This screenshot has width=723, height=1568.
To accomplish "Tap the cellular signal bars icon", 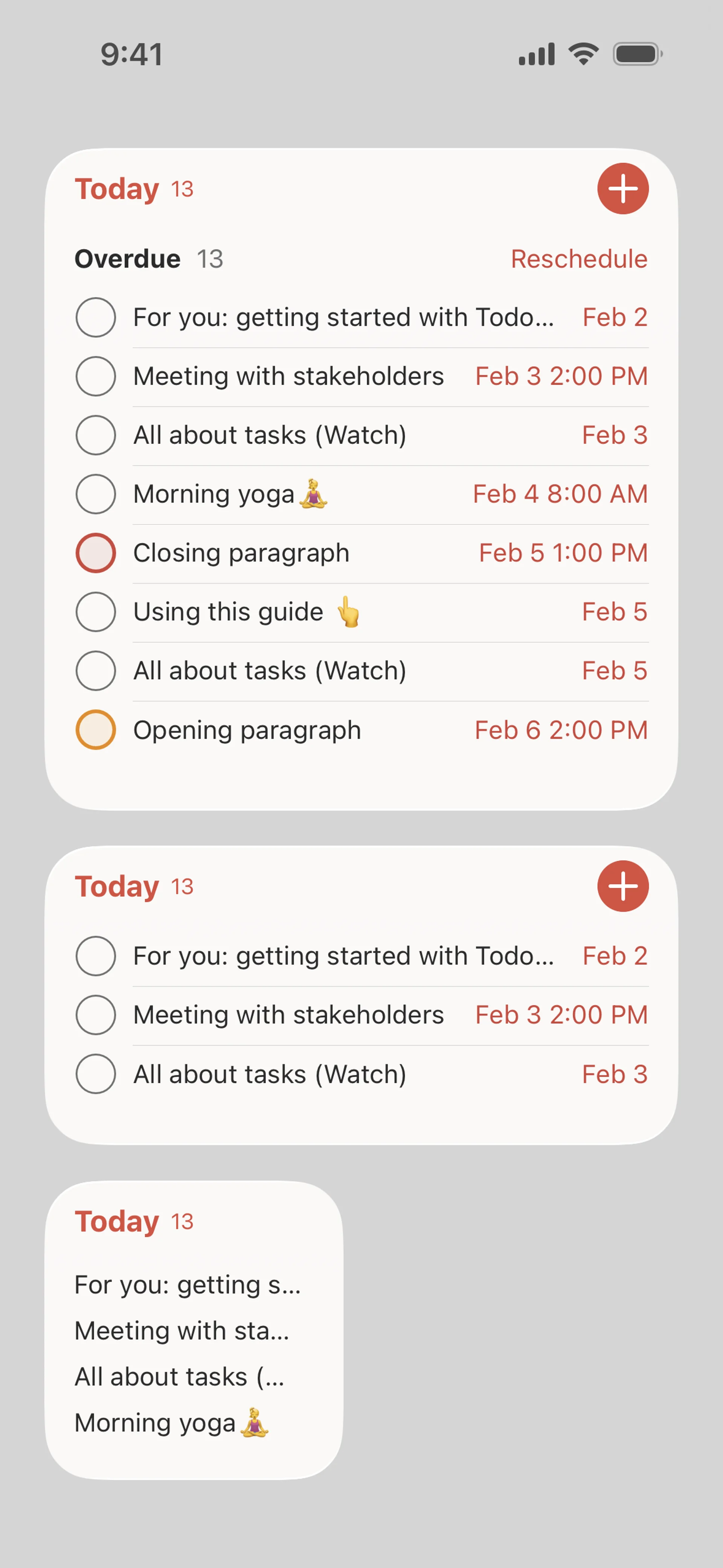I will (x=536, y=53).
